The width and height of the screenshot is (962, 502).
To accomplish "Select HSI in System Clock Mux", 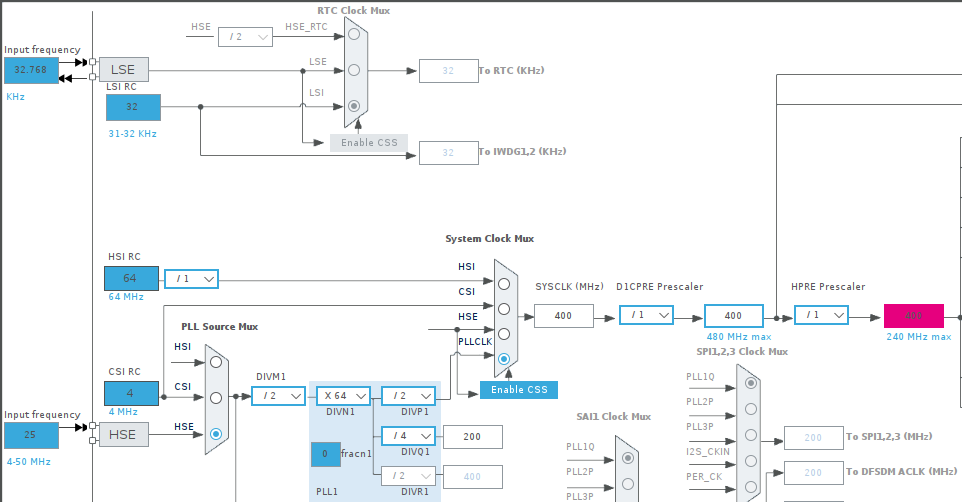I will coord(504,284).
